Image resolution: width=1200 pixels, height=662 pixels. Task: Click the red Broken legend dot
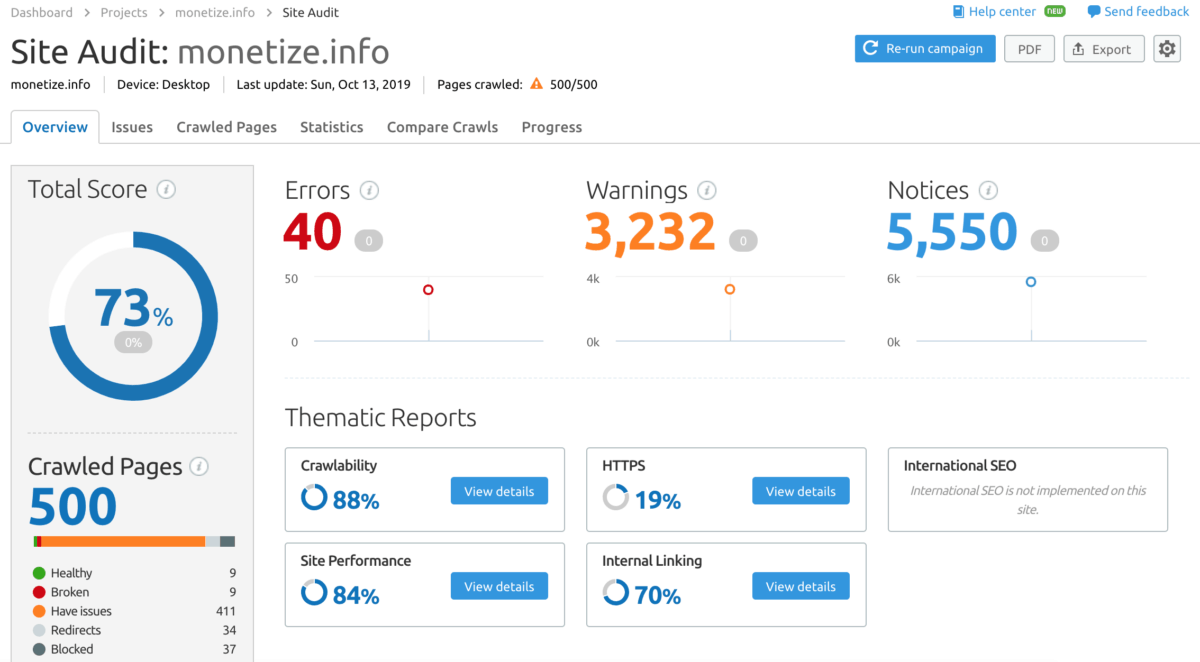point(39,592)
